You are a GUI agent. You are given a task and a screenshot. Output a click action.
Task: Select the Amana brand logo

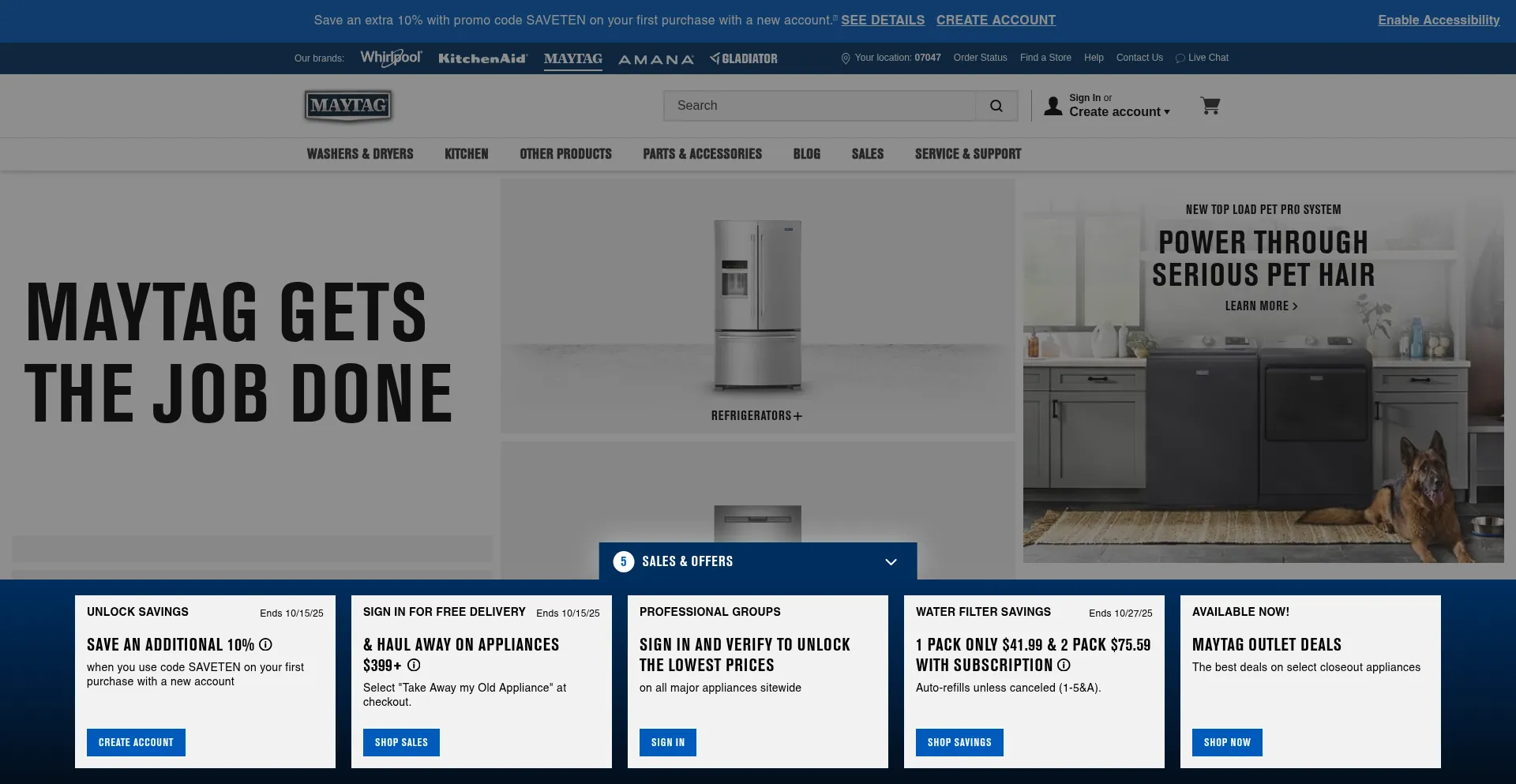pyautogui.click(x=655, y=59)
